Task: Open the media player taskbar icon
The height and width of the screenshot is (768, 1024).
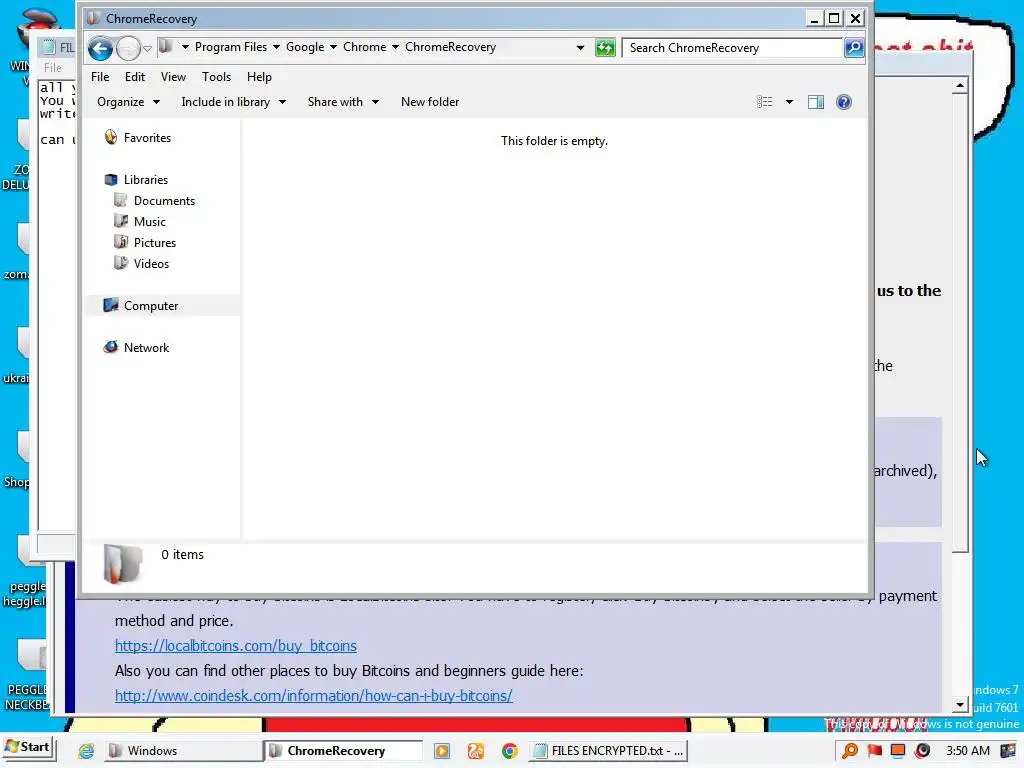Action: (x=442, y=751)
